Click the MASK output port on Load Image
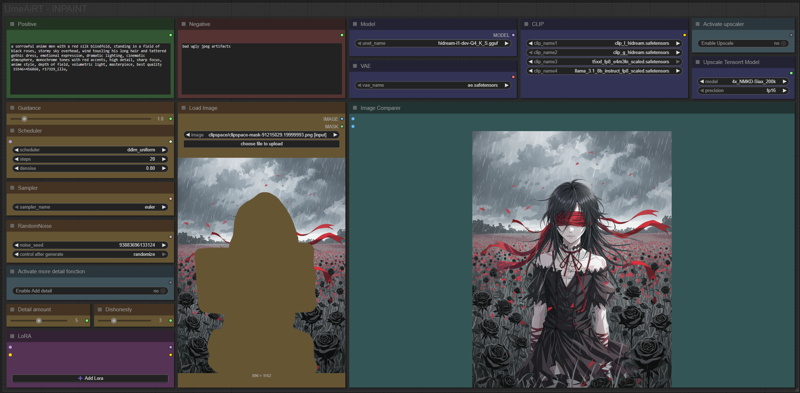This screenshot has height=393, width=800. pyautogui.click(x=342, y=126)
